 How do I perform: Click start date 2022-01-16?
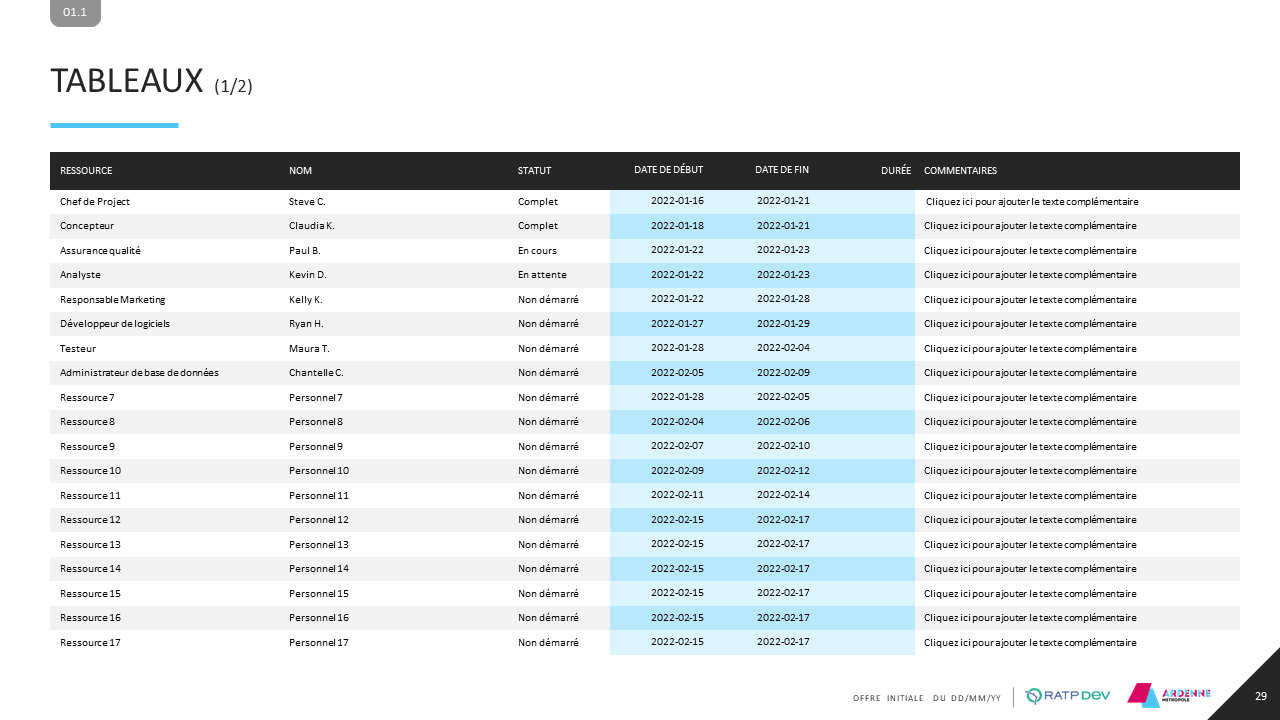pyautogui.click(x=677, y=201)
